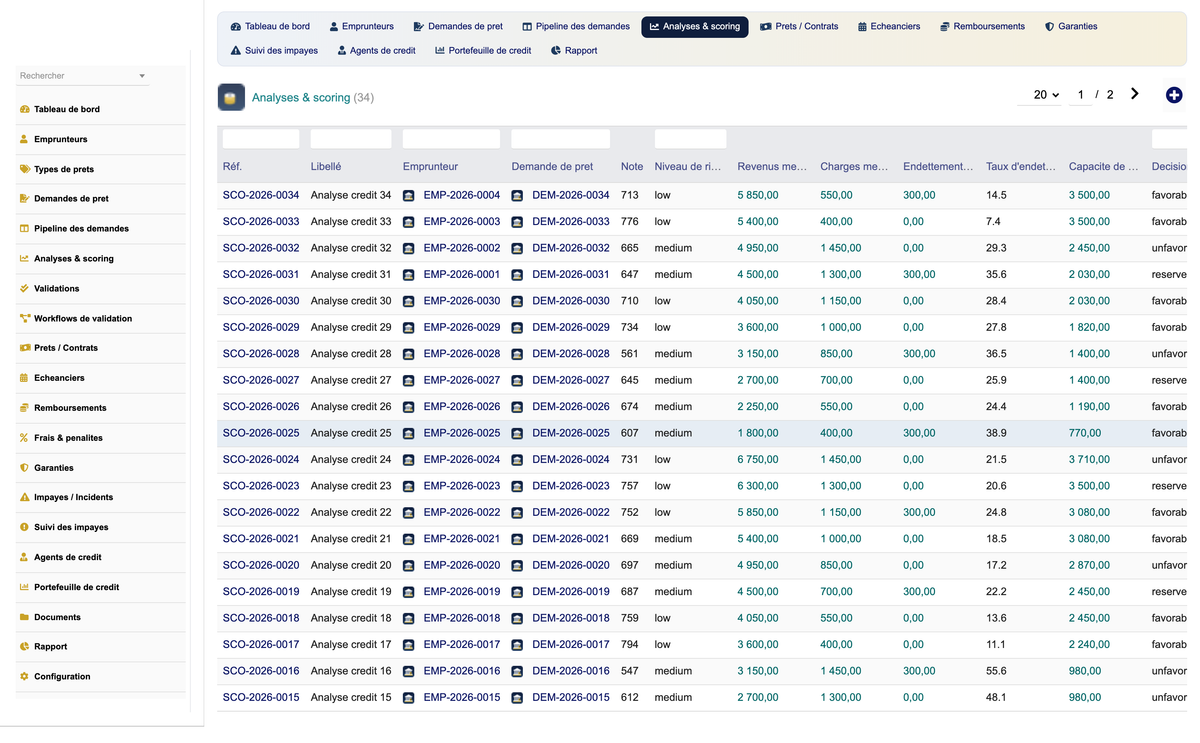Viewport: 1200px width, 743px height.
Task: Open Suivi des impayes in the sidebar
Action: tap(71, 527)
